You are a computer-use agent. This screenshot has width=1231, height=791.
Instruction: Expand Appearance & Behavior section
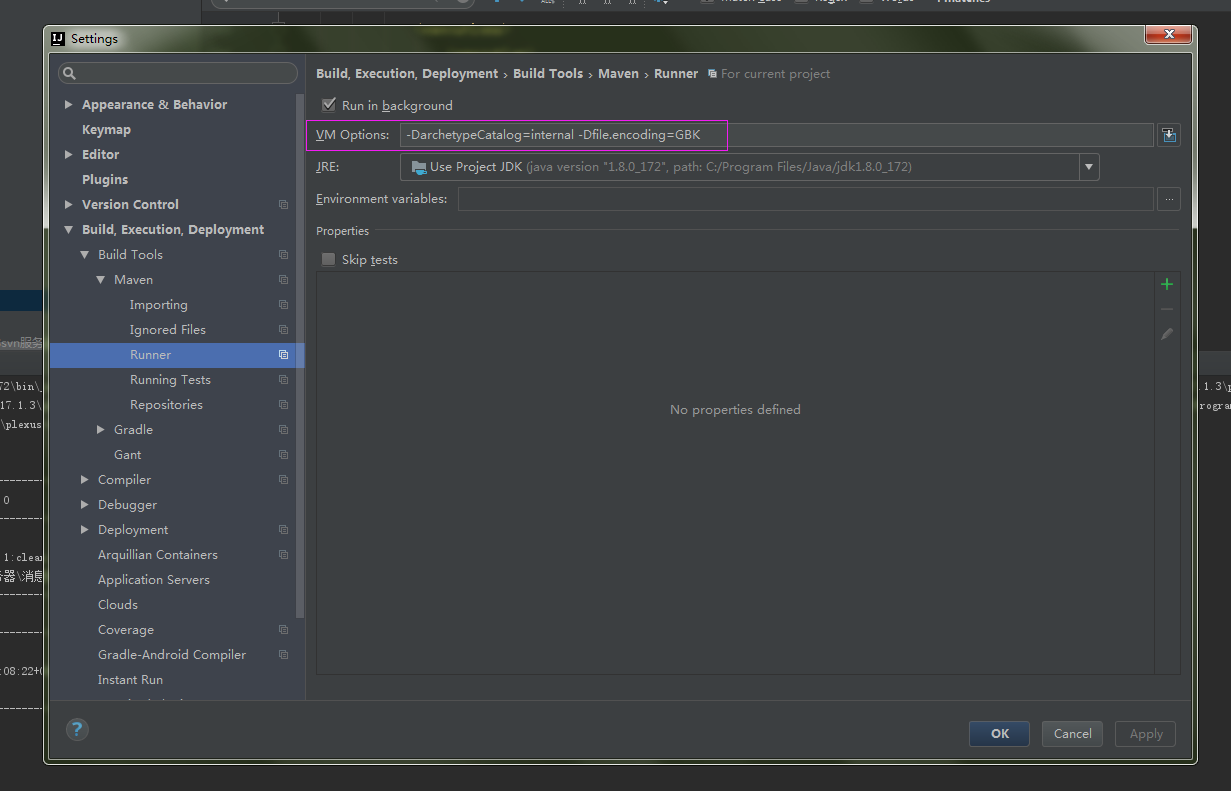click(x=68, y=104)
